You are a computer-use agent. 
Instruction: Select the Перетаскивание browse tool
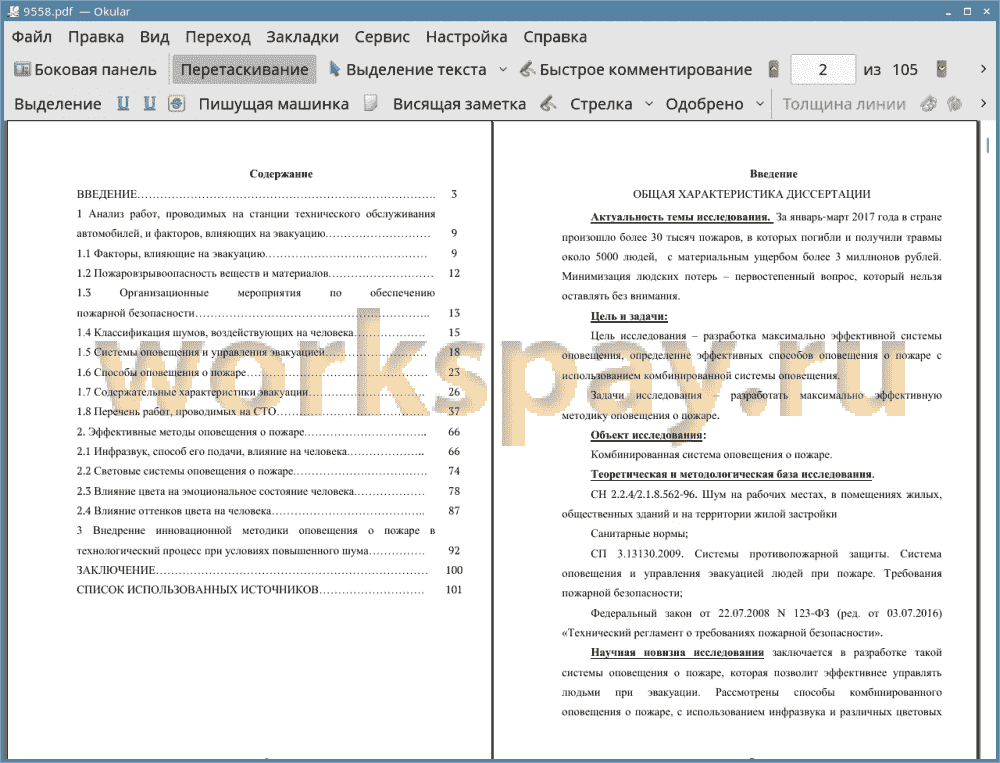(244, 70)
